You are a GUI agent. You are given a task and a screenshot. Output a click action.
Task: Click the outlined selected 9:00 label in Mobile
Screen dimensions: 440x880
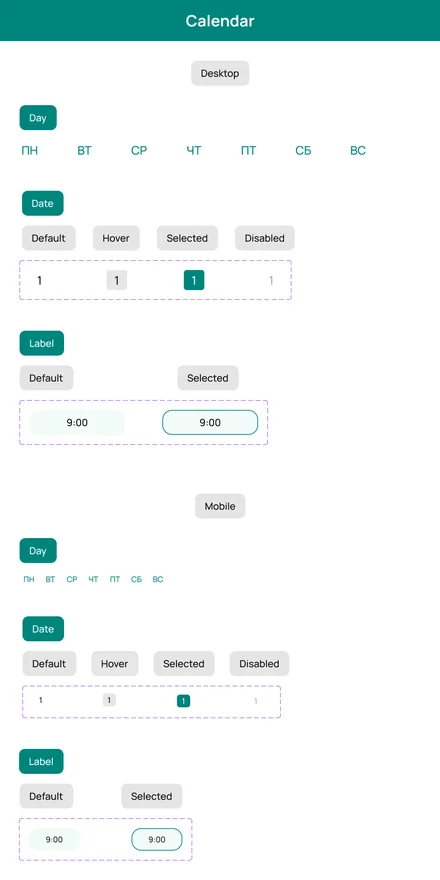pyautogui.click(x=157, y=840)
